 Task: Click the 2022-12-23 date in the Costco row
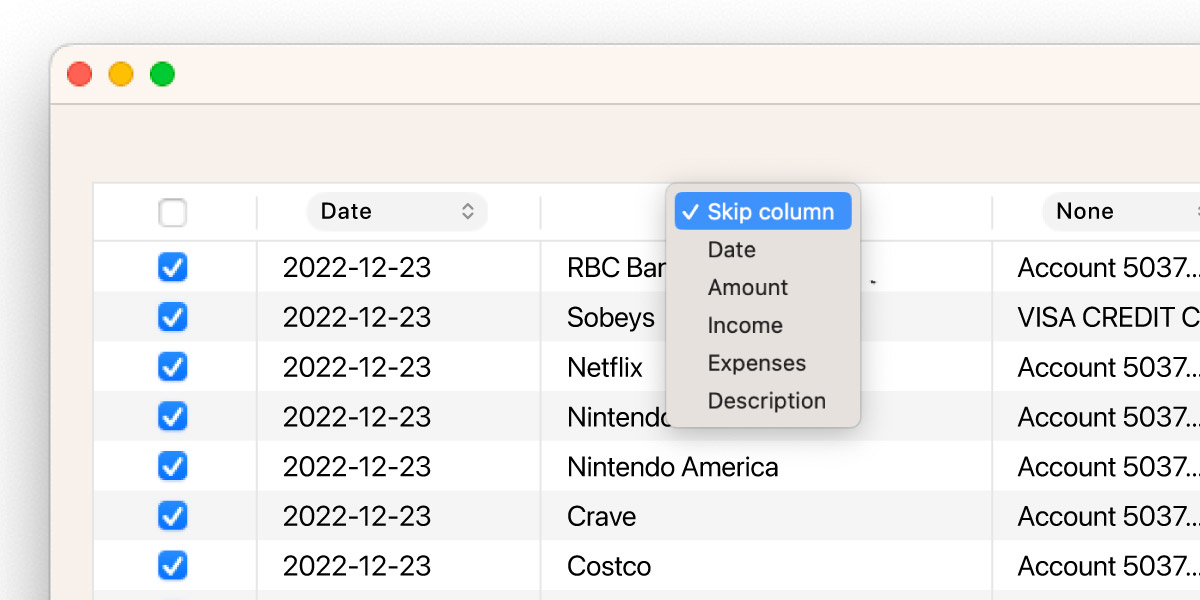click(357, 567)
